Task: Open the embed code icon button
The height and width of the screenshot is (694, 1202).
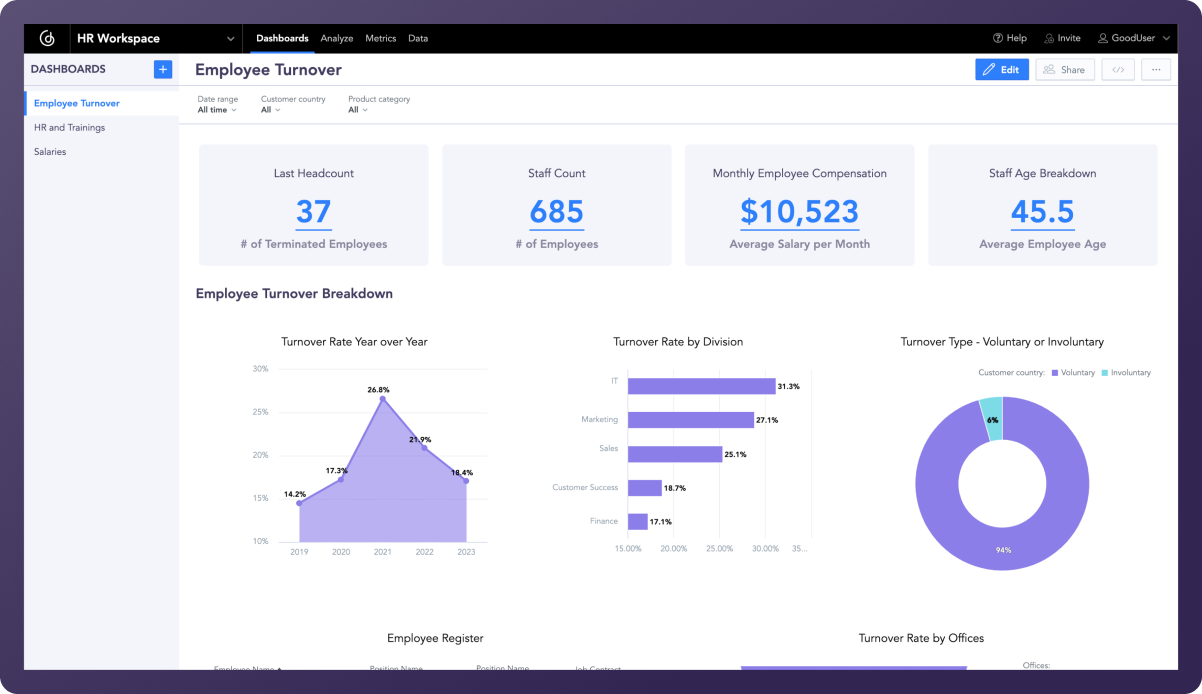Action: pos(1118,70)
